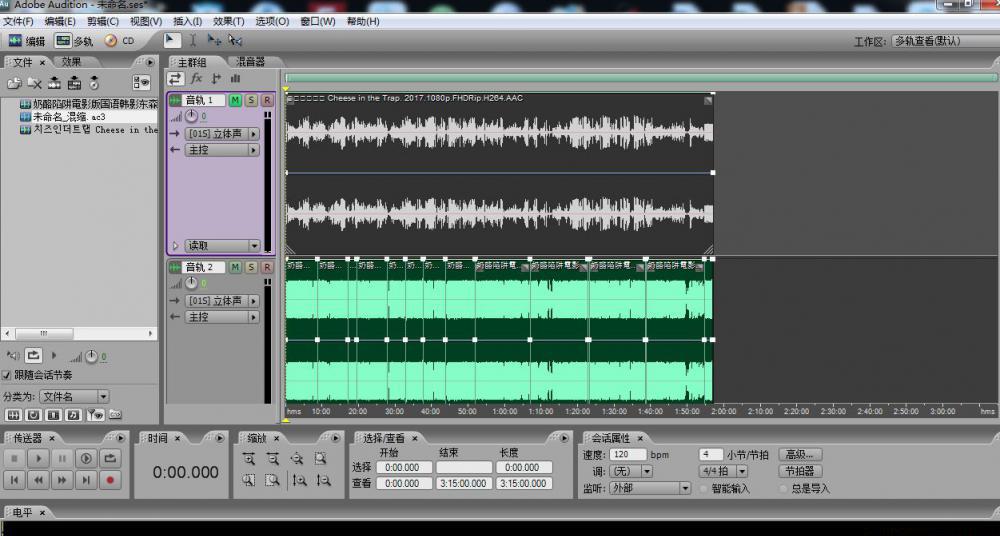Select the Move/Copy Clip tool
The height and width of the screenshot is (536, 1000).
point(214,40)
